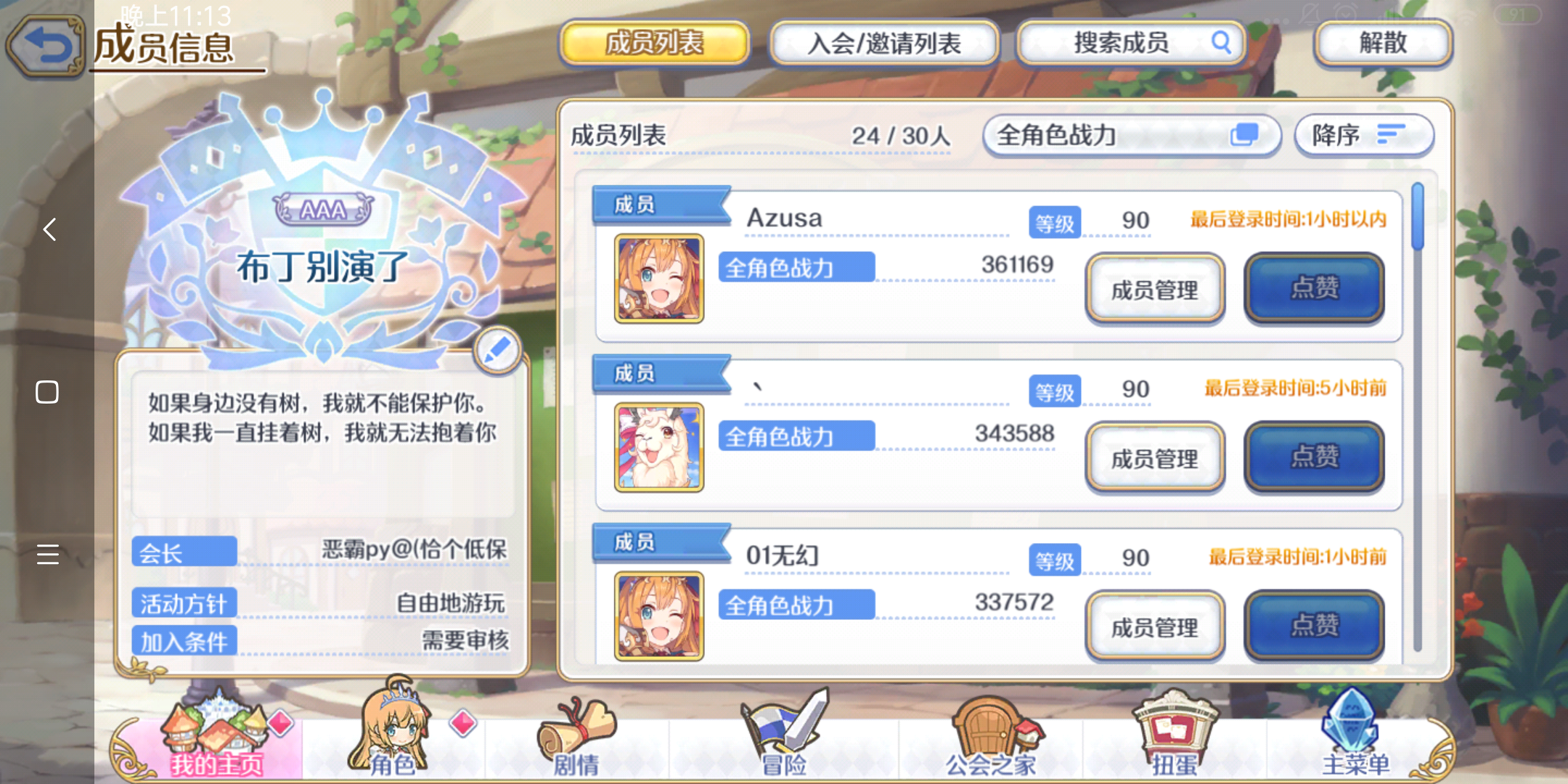Viewport: 1568px width, 784px height.
Task: Open the 全角色战力 sort criteria selector
Action: click(x=1130, y=135)
